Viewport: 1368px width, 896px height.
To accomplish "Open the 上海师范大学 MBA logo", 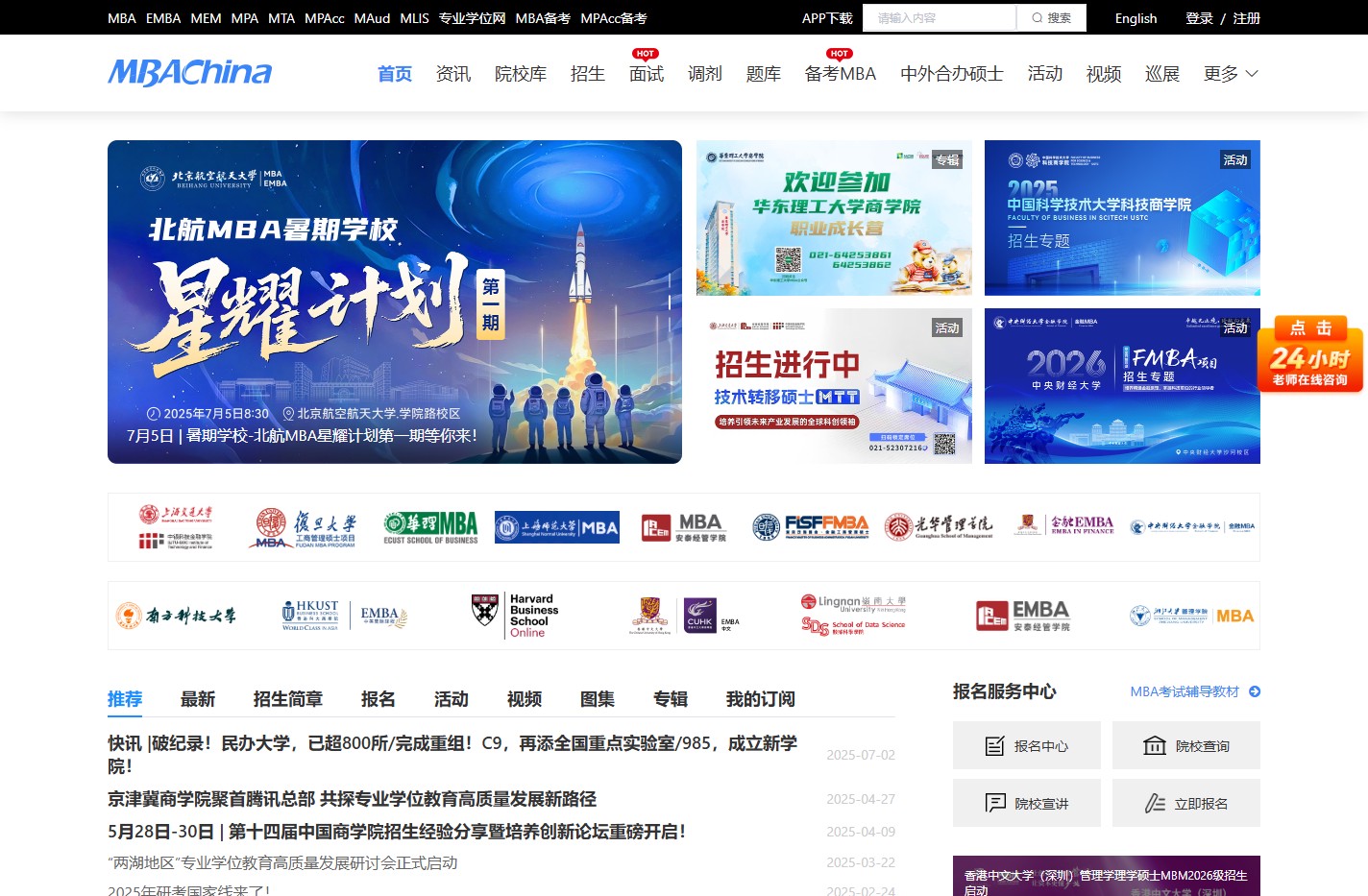I will click(557, 527).
